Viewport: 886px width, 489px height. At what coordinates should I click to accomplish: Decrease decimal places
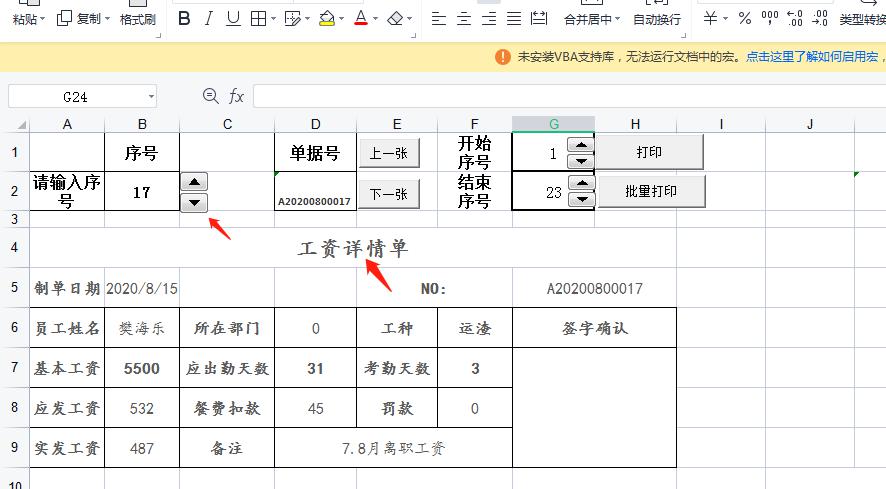pos(820,19)
